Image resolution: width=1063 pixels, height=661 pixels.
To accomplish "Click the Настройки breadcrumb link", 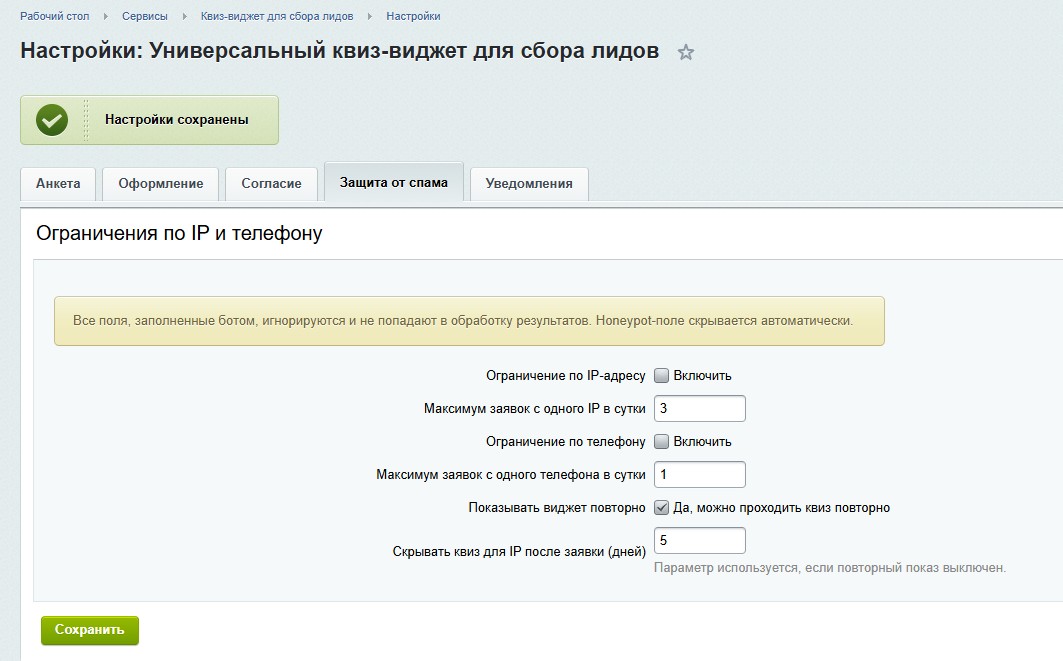I will [413, 16].
